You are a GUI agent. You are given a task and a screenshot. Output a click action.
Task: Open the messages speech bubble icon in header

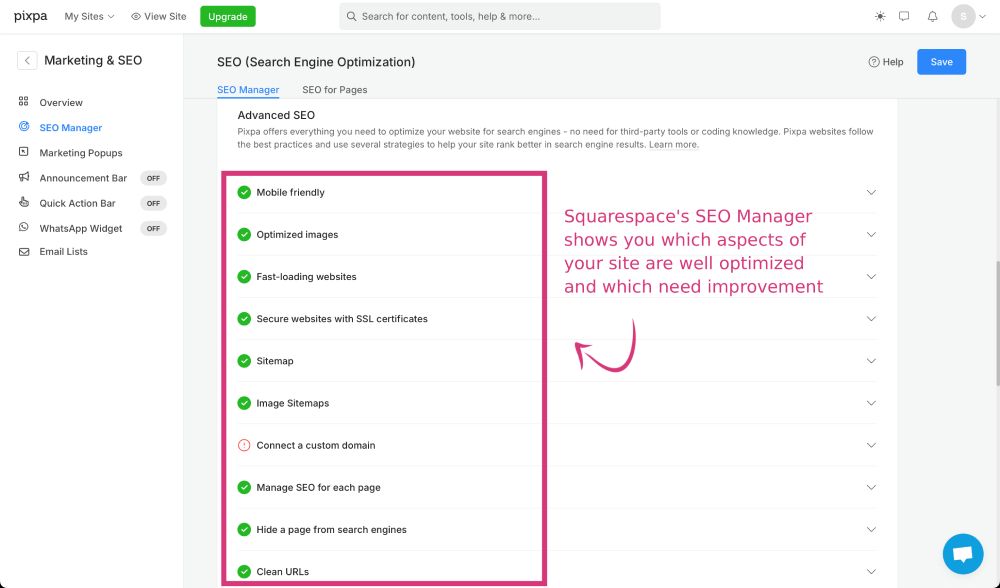click(x=904, y=17)
